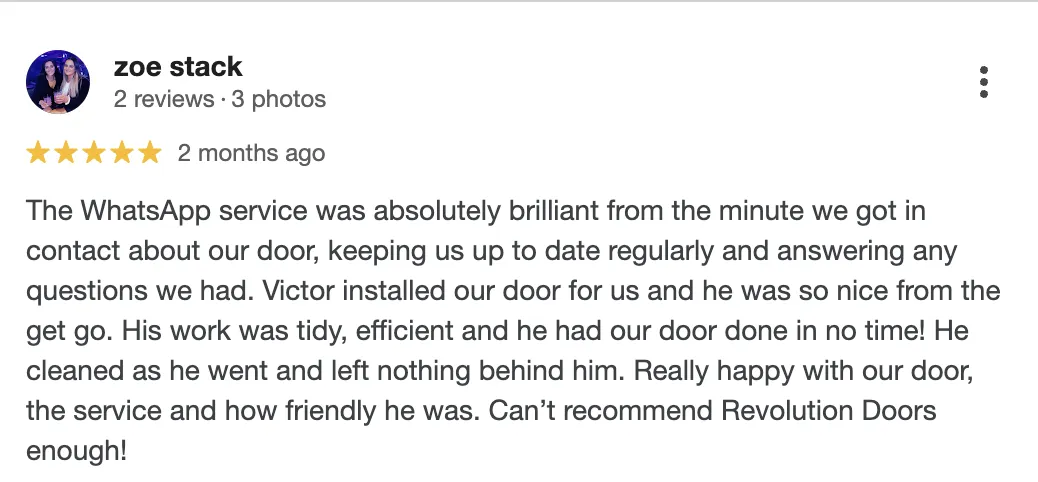Click the '3 photos' count text
Screen dimensions: 1038x482
pyautogui.click(x=279, y=100)
